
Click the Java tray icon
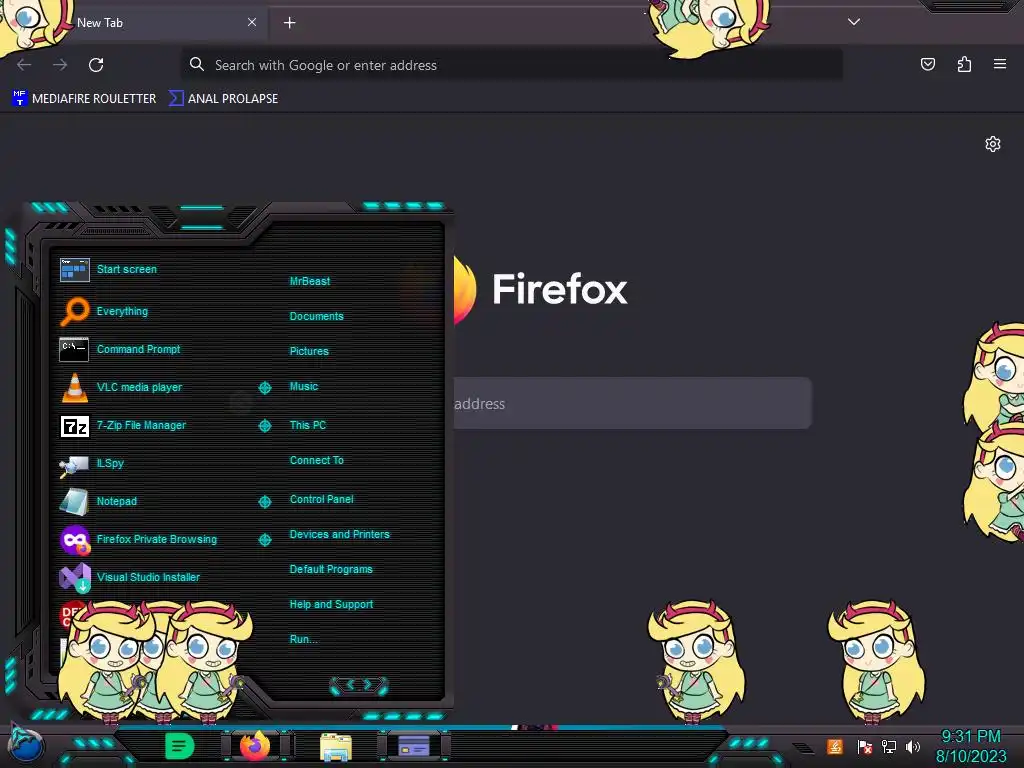click(835, 746)
